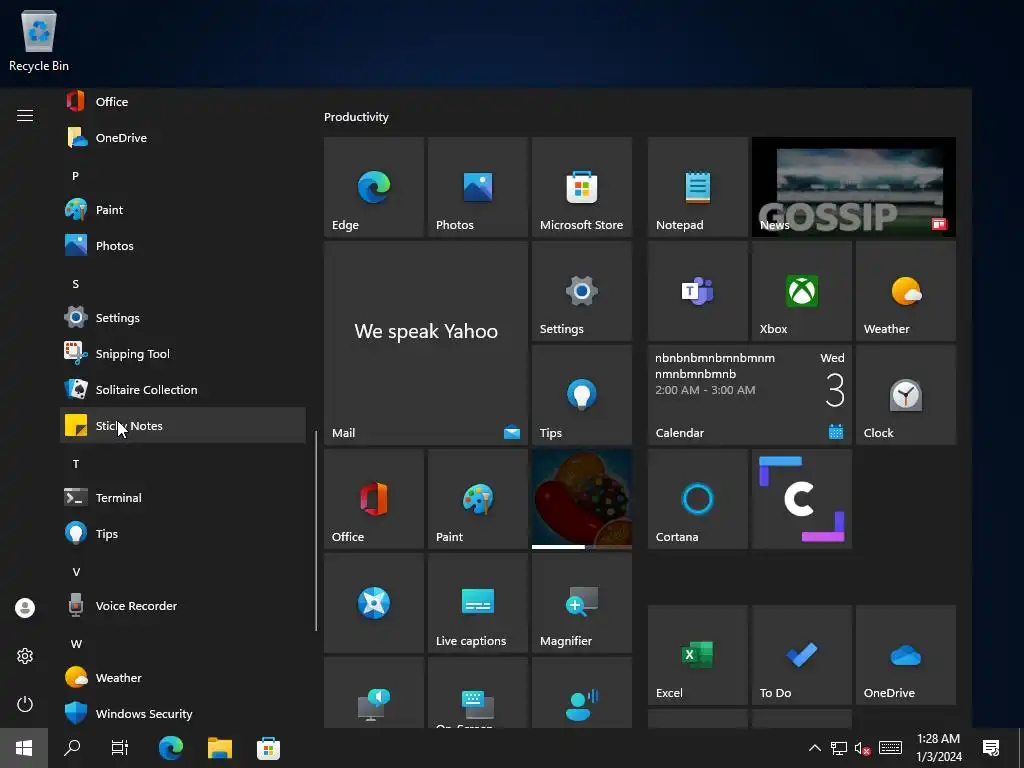This screenshot has width=1024, height=768.
Task: Open Sticky Notes from the app list
Action: pyautogui.click(x=183, y=425)
